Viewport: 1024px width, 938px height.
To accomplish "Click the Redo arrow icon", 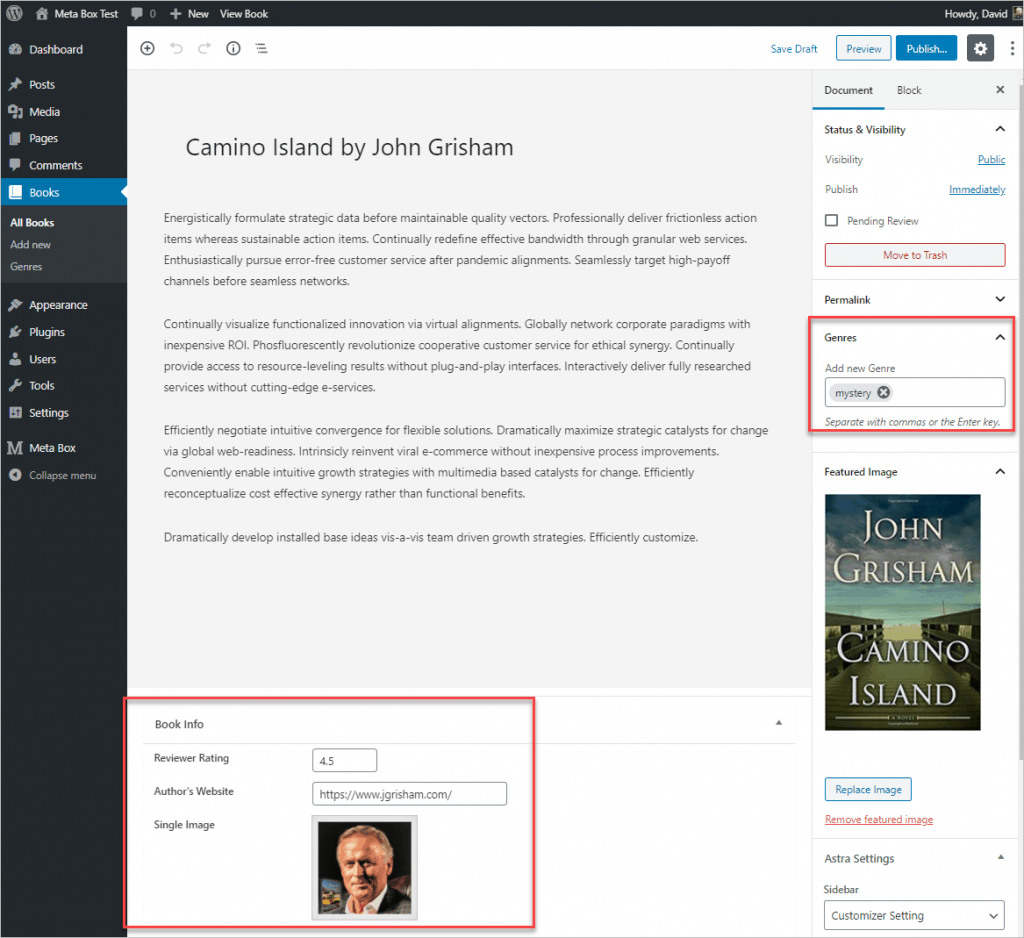I will pos(204,48).
